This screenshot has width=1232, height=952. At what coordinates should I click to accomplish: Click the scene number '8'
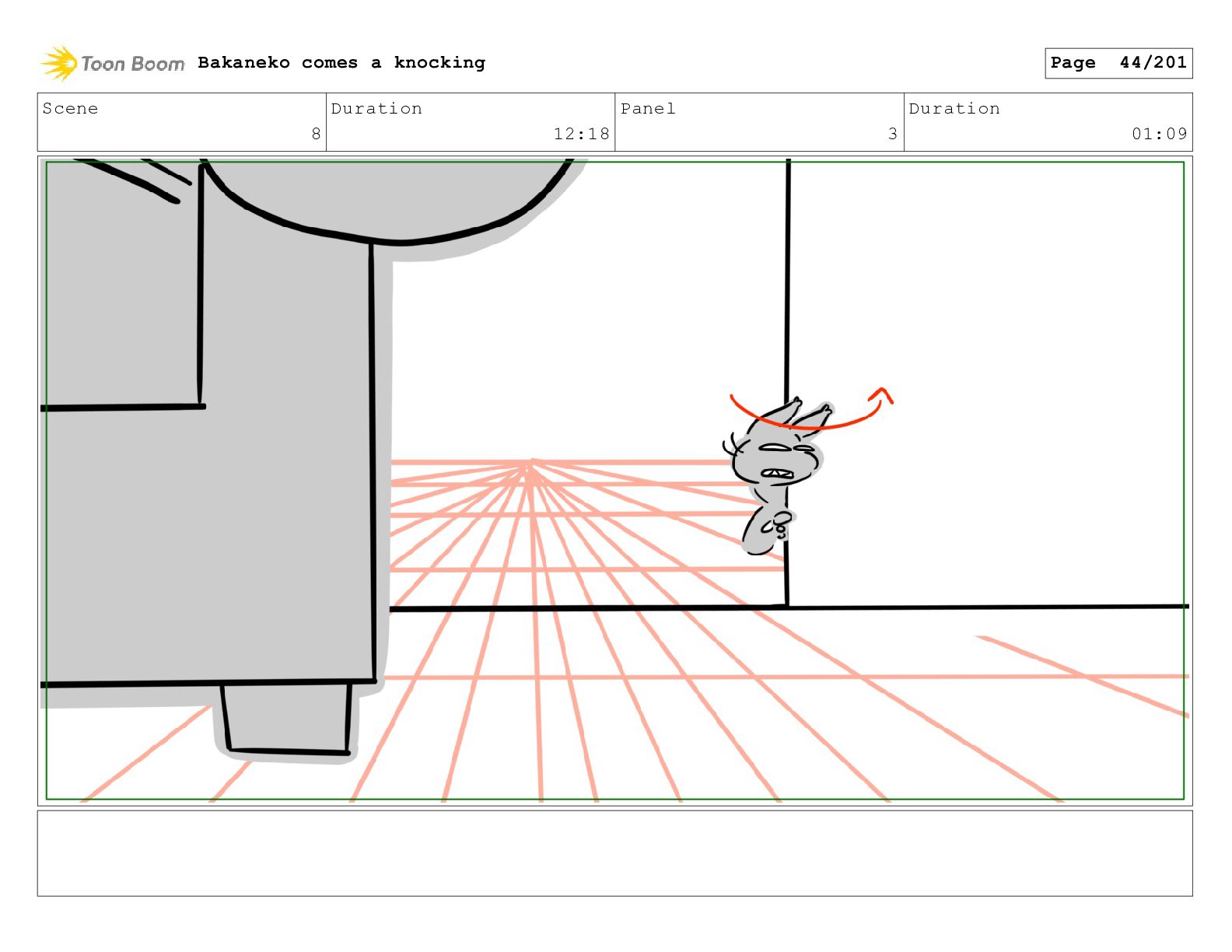[316, 134]
